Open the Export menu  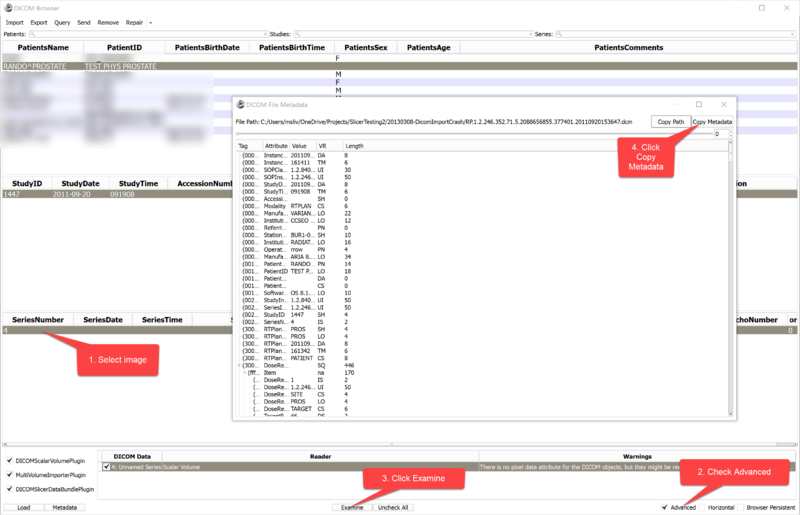point(39,22)
